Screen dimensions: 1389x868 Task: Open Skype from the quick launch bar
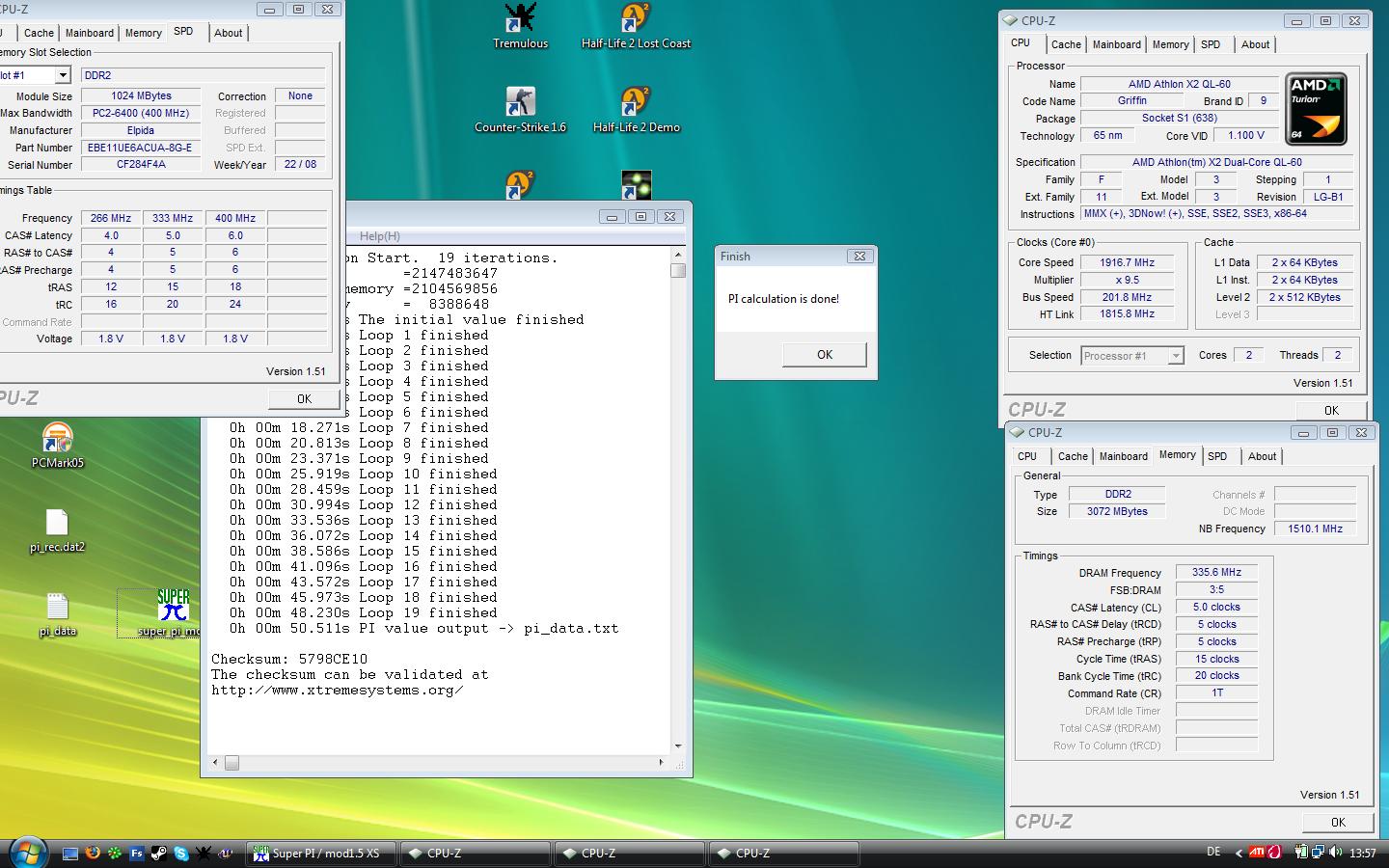coord(180,854)
